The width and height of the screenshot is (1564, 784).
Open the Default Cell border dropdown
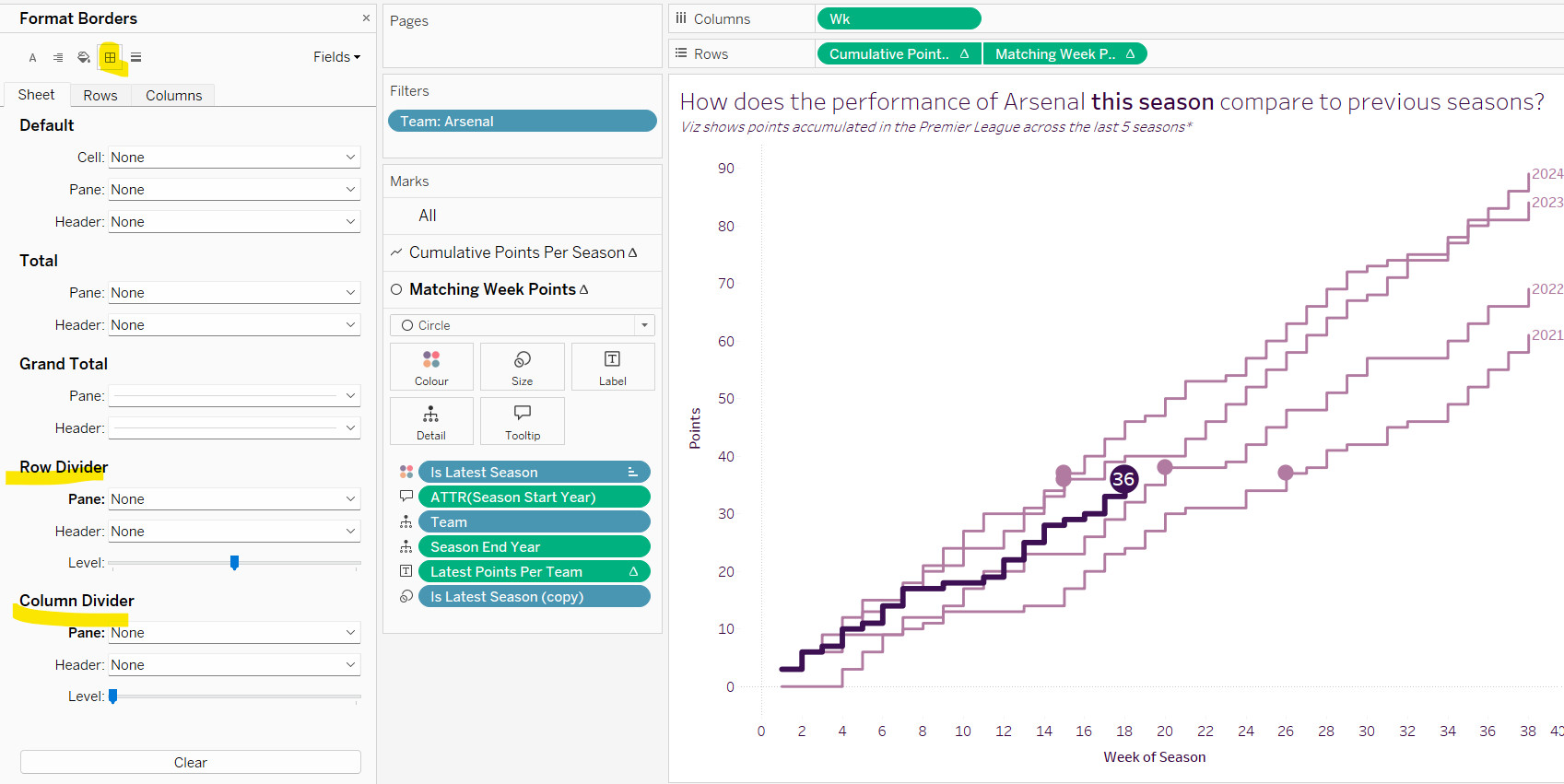tap(234, 158)
